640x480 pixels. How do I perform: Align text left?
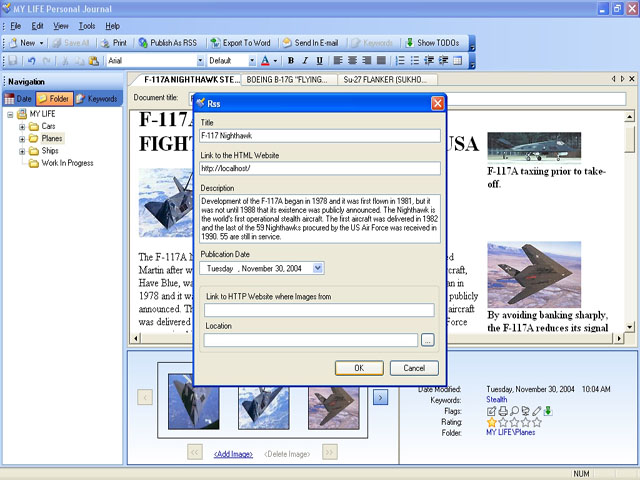(x=338, y=61)
